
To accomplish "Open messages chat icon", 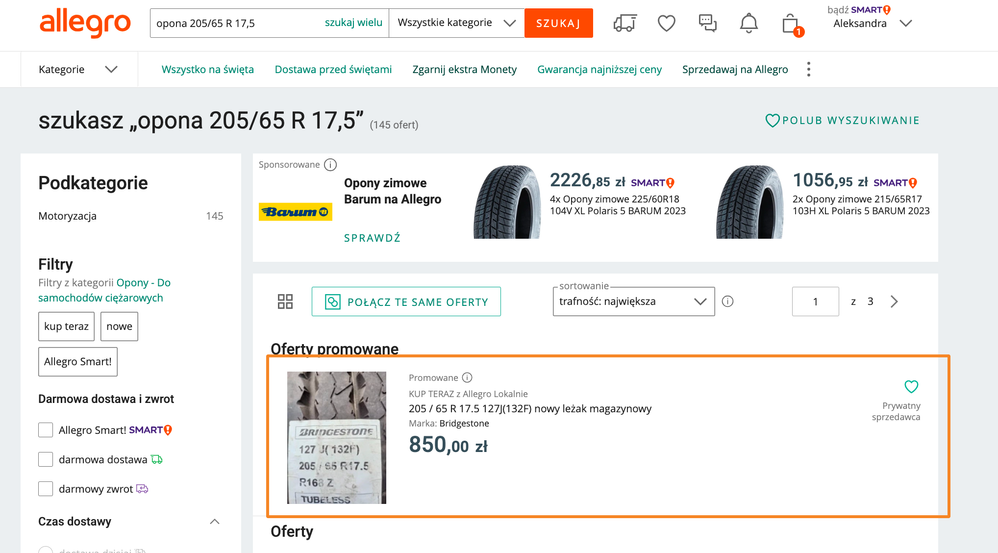I will click(x=707, y=24).
